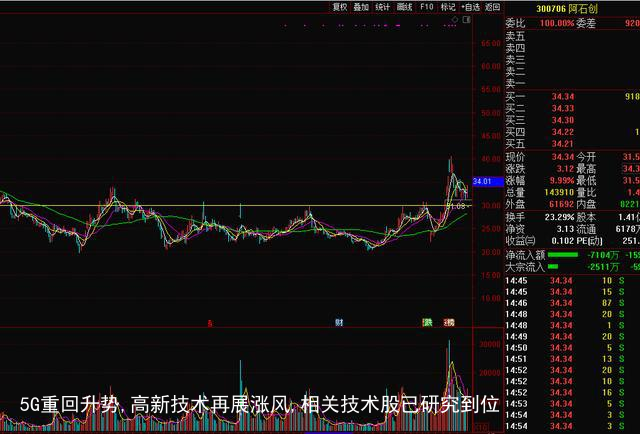
Task: Click 买五 bid price 34.21
Action: [x=563, y=144]
